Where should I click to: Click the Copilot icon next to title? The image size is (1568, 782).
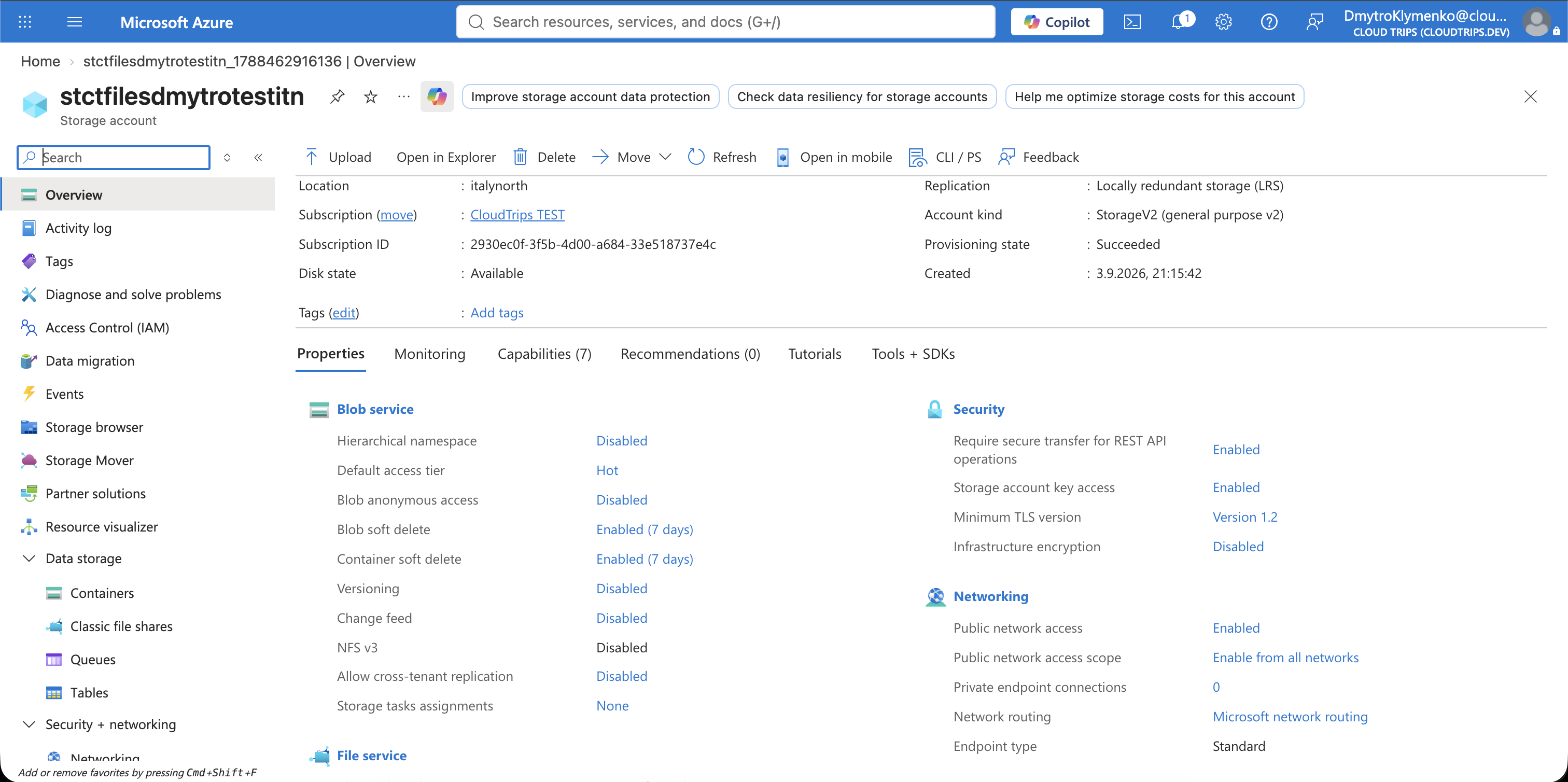437,96
